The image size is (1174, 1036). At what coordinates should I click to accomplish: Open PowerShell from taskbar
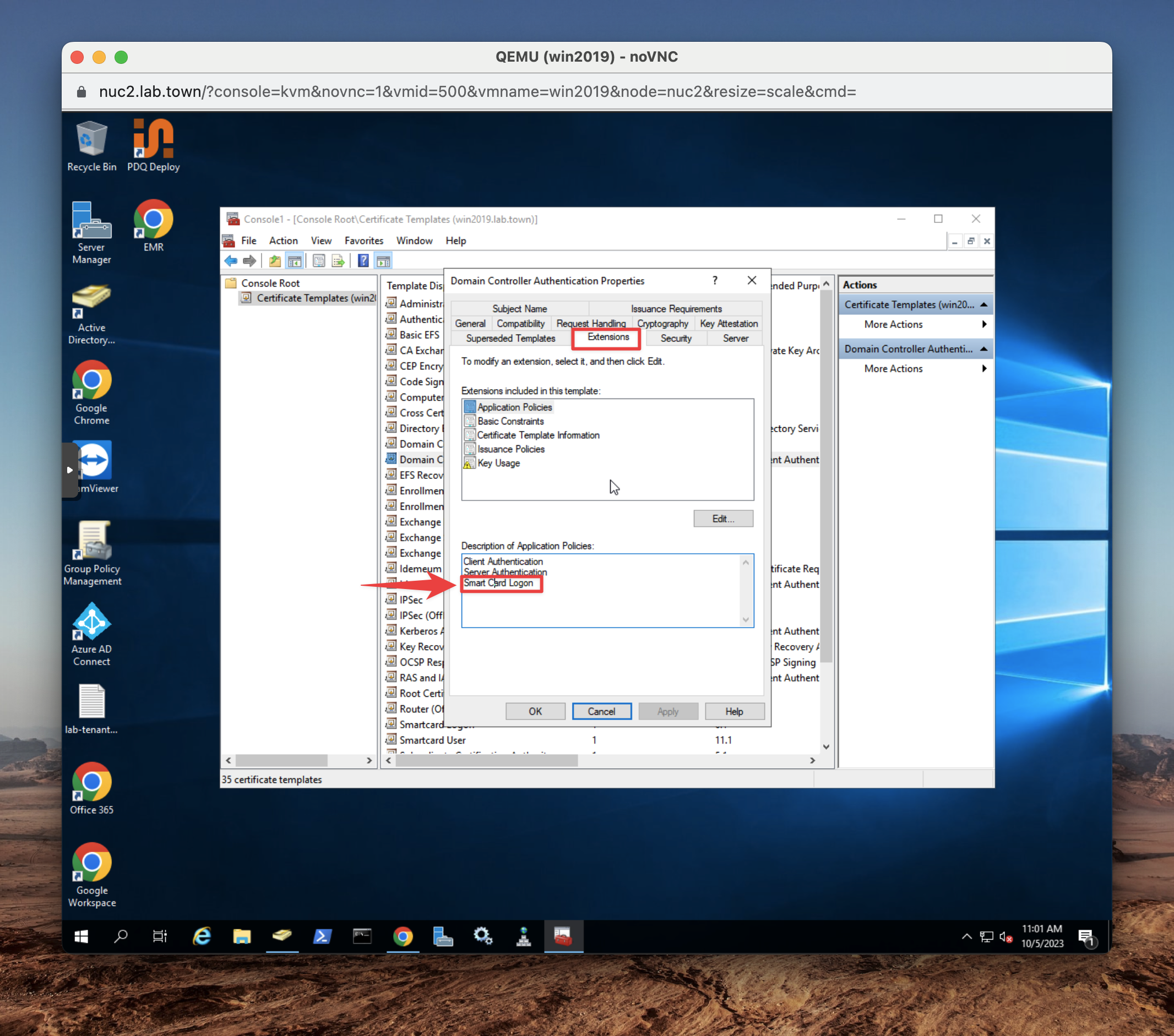tap(322, 937)
